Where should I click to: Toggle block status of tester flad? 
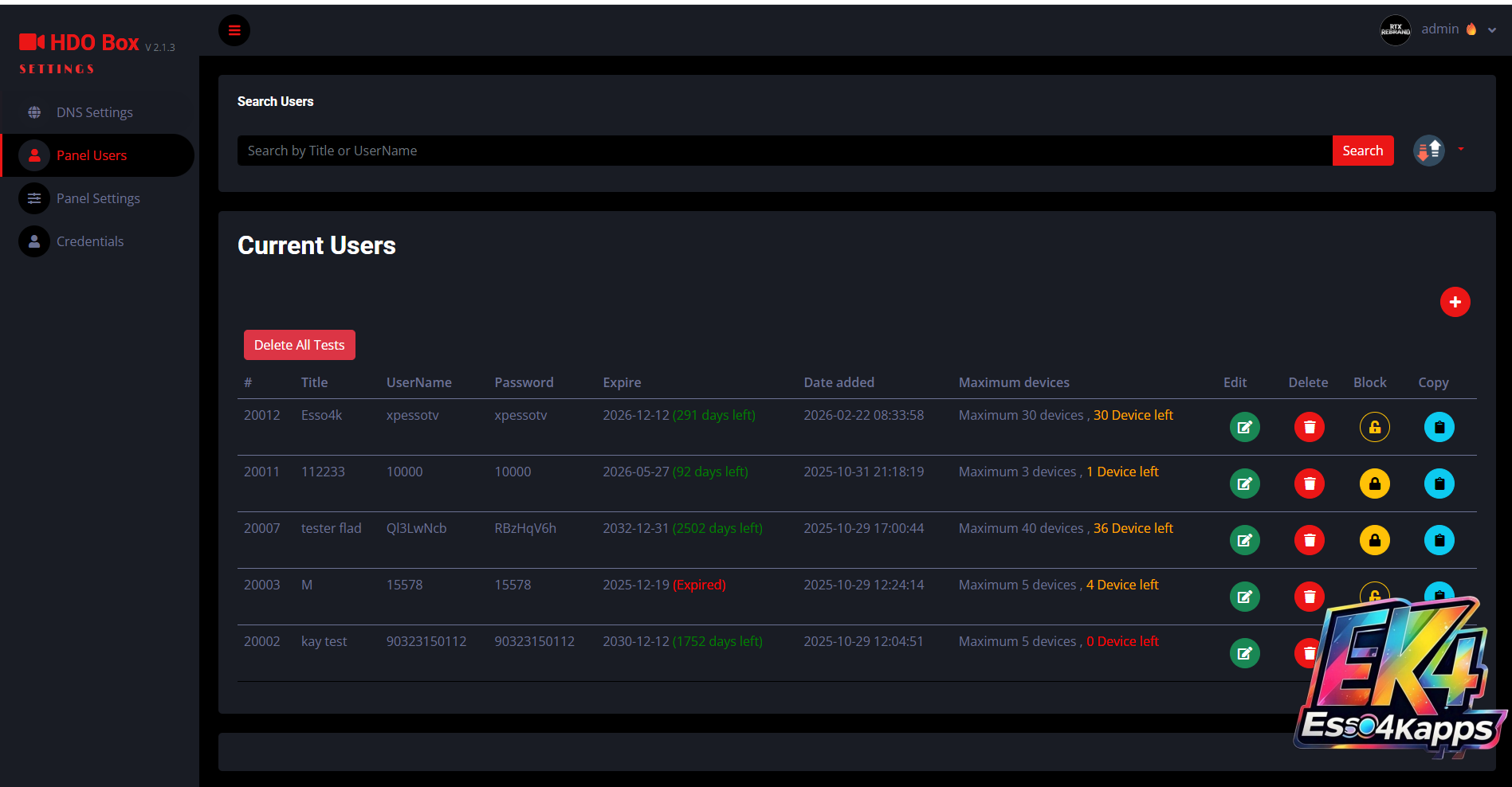click(1374, 540)
